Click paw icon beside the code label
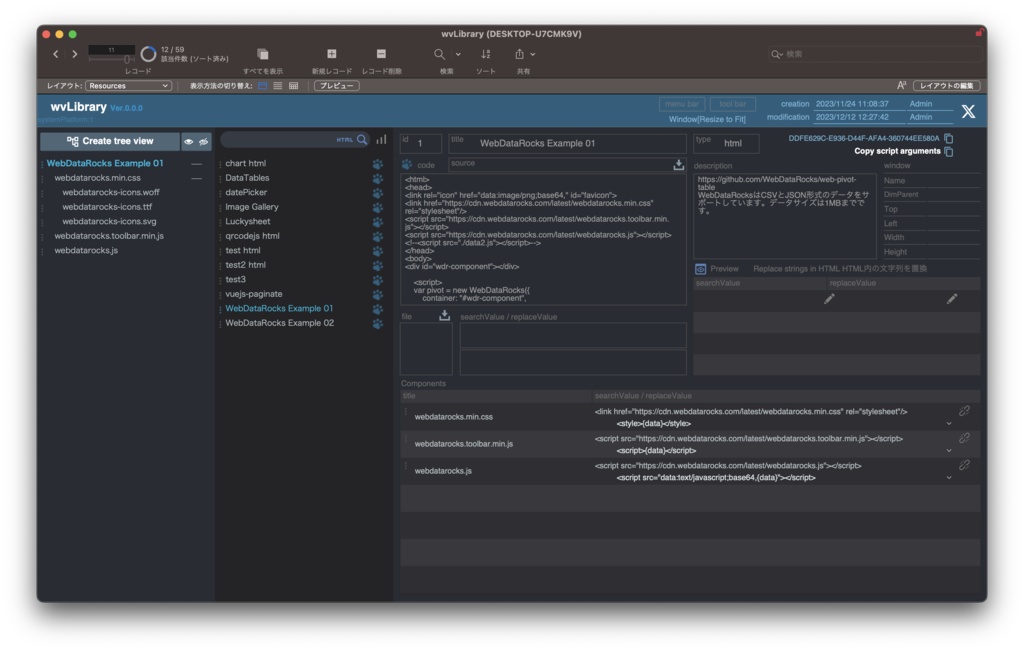Screen dimensions: 1024x651 (407, 165)
